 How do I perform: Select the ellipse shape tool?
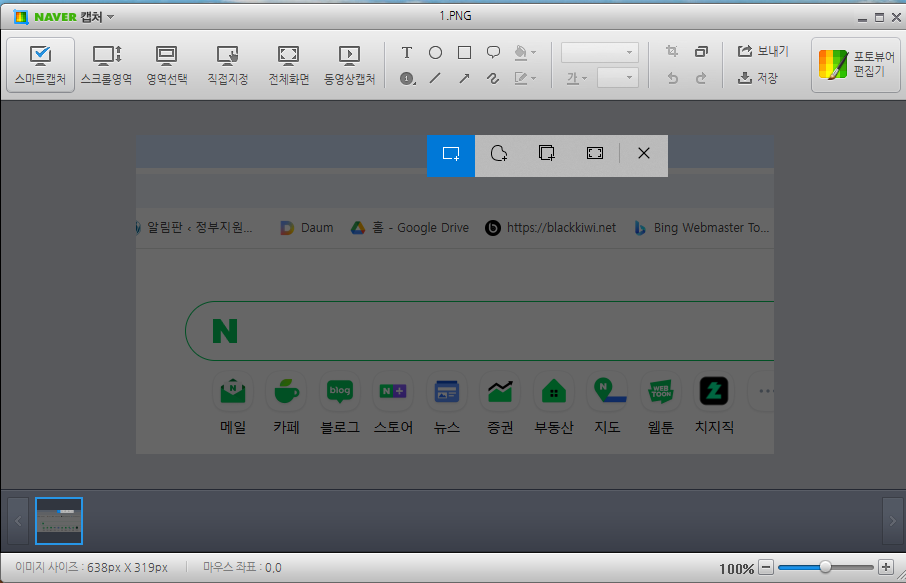(436, 53)
